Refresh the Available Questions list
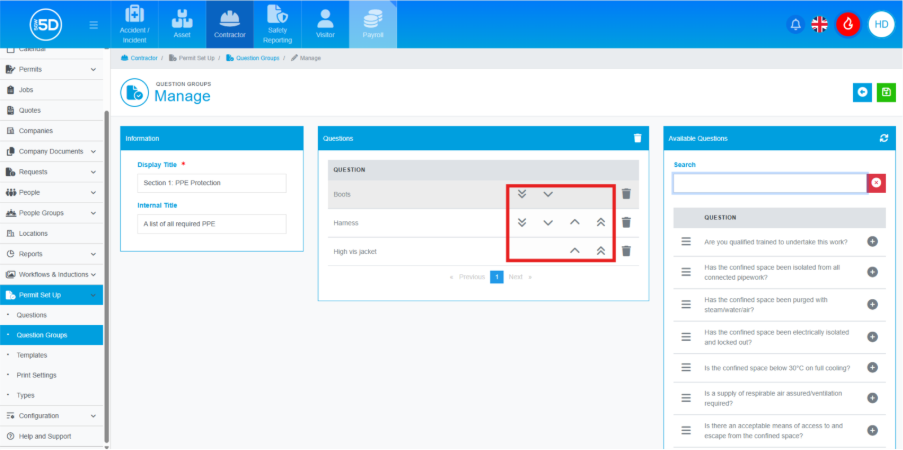 pyautogui.click(x=883, y=138)
